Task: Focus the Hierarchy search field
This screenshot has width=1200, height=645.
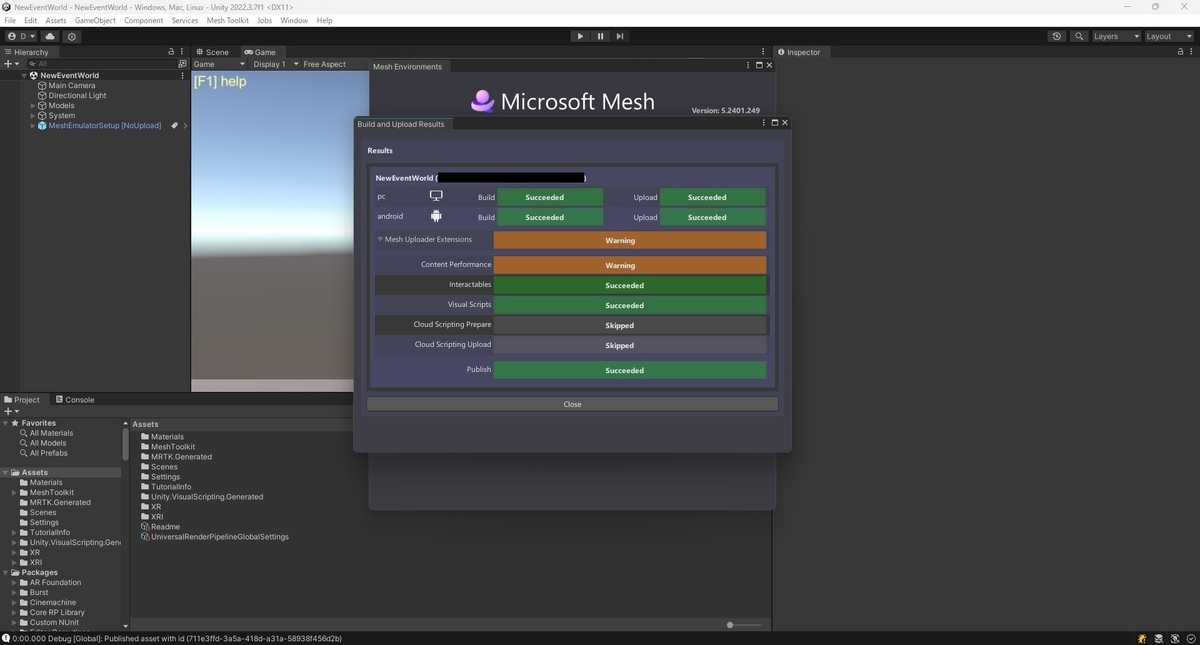Action: click(x=100, y=63)
